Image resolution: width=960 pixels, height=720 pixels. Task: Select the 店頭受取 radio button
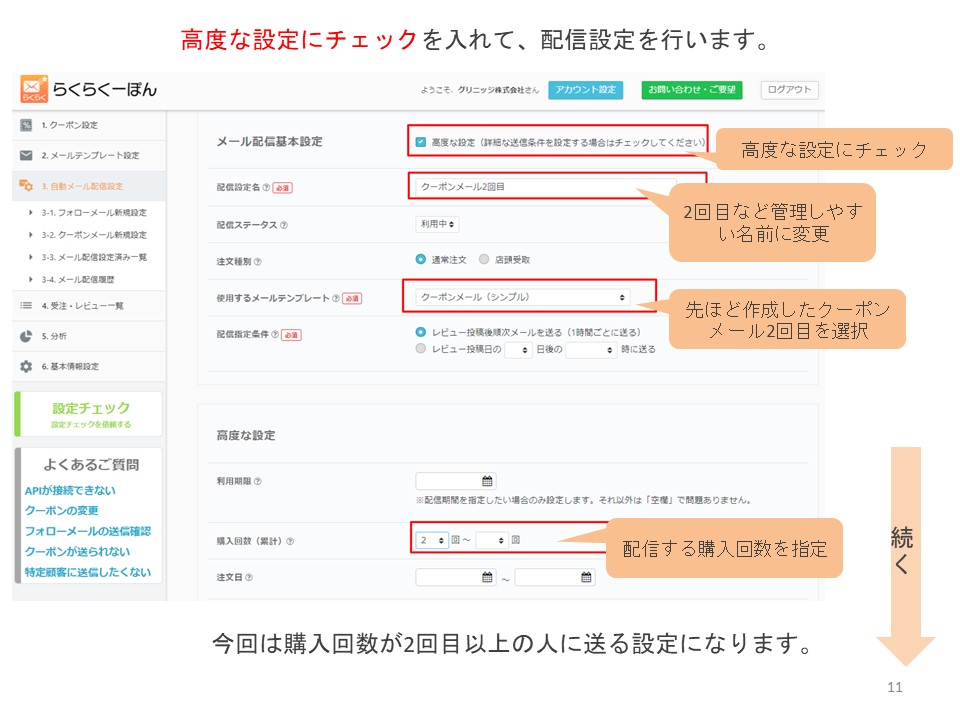[484, 259]
